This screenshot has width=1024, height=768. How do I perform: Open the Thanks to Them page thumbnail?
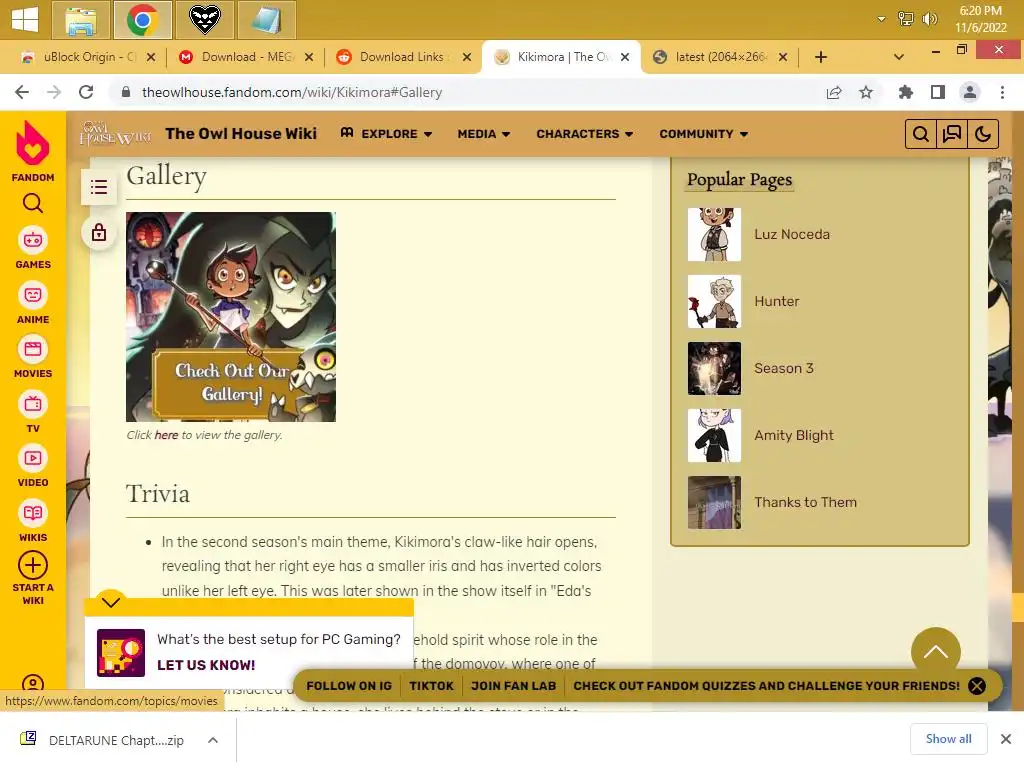[714, 502]
